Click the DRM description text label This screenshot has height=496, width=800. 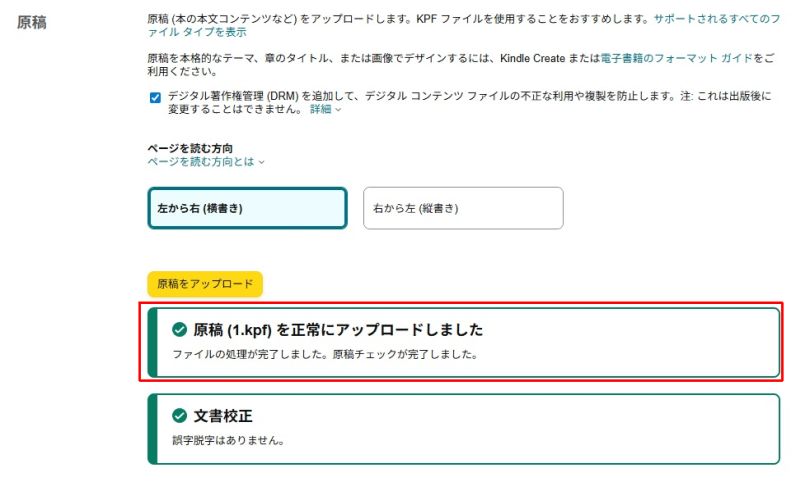click(469, 103)
